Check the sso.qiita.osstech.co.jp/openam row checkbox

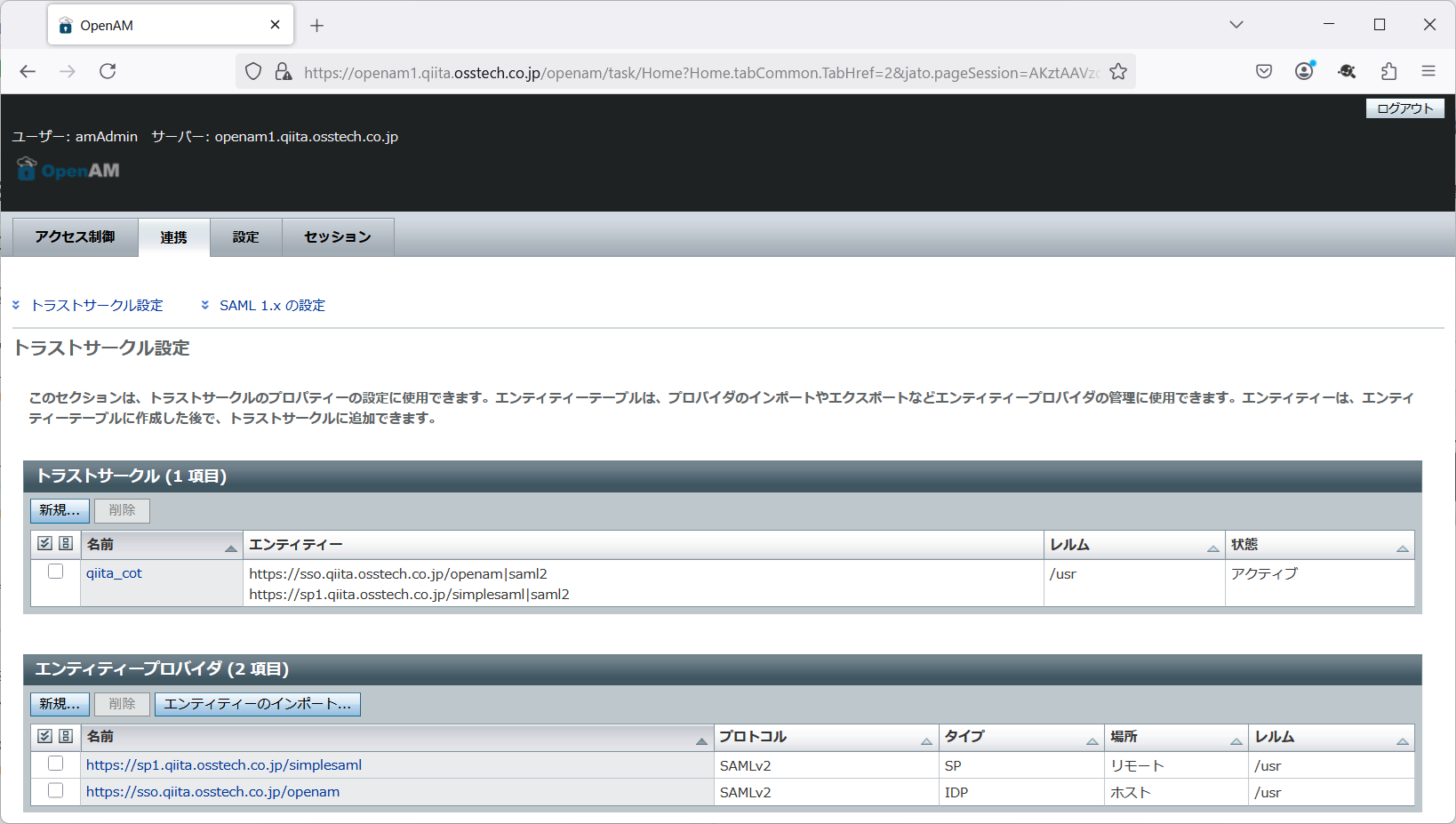55,790
